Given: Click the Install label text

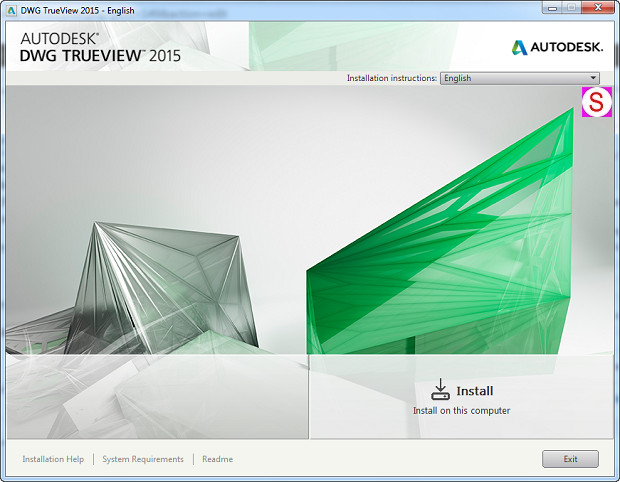Looking at the screenshot, I should [474, 391].
